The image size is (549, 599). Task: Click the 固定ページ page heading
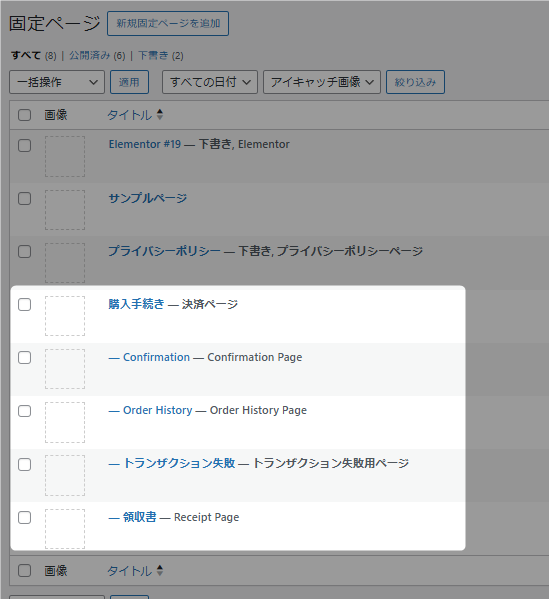click(x=55, y=23)
